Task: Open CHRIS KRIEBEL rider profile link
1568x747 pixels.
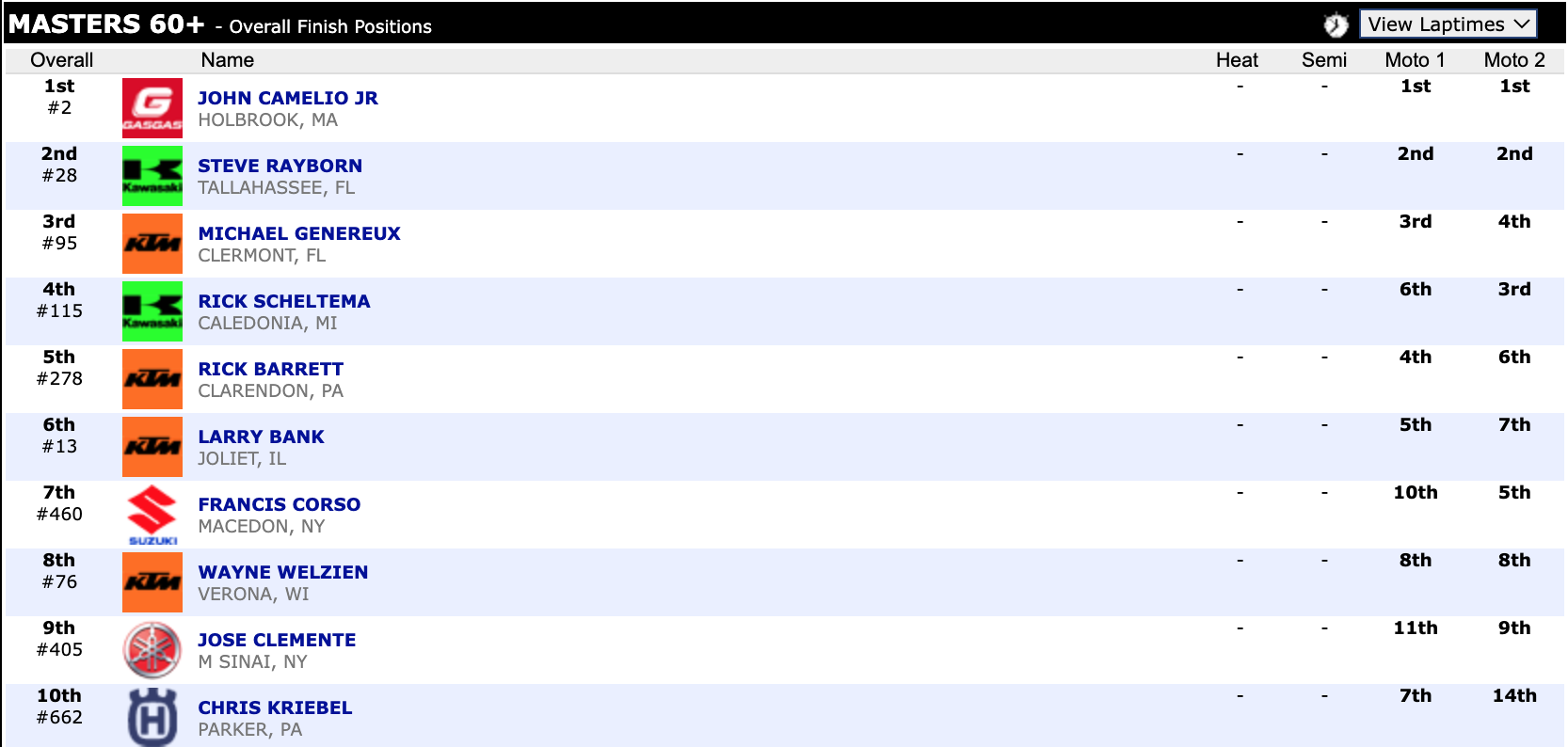Action: (x=275, y=707)
